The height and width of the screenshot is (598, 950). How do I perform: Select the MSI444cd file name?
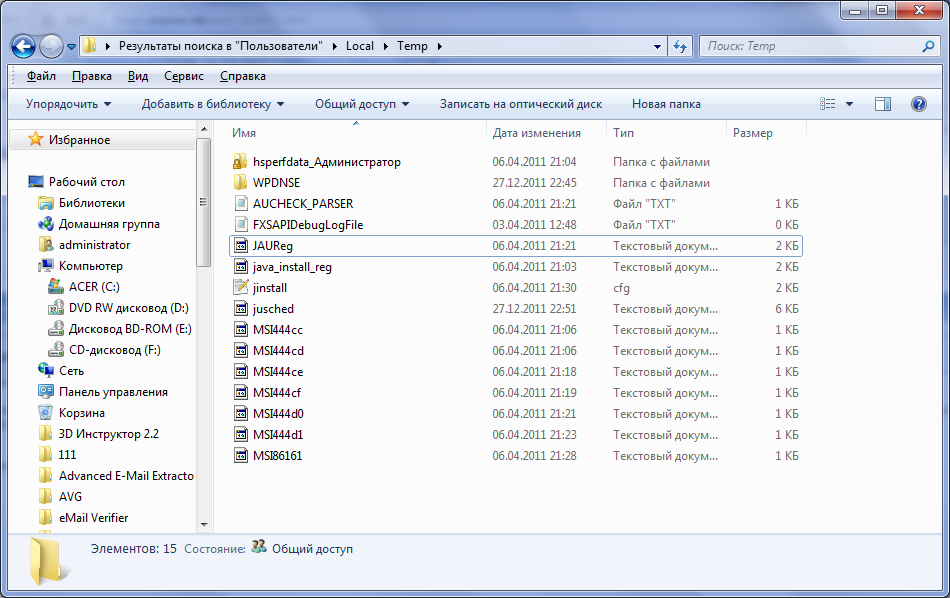(278, 351)
